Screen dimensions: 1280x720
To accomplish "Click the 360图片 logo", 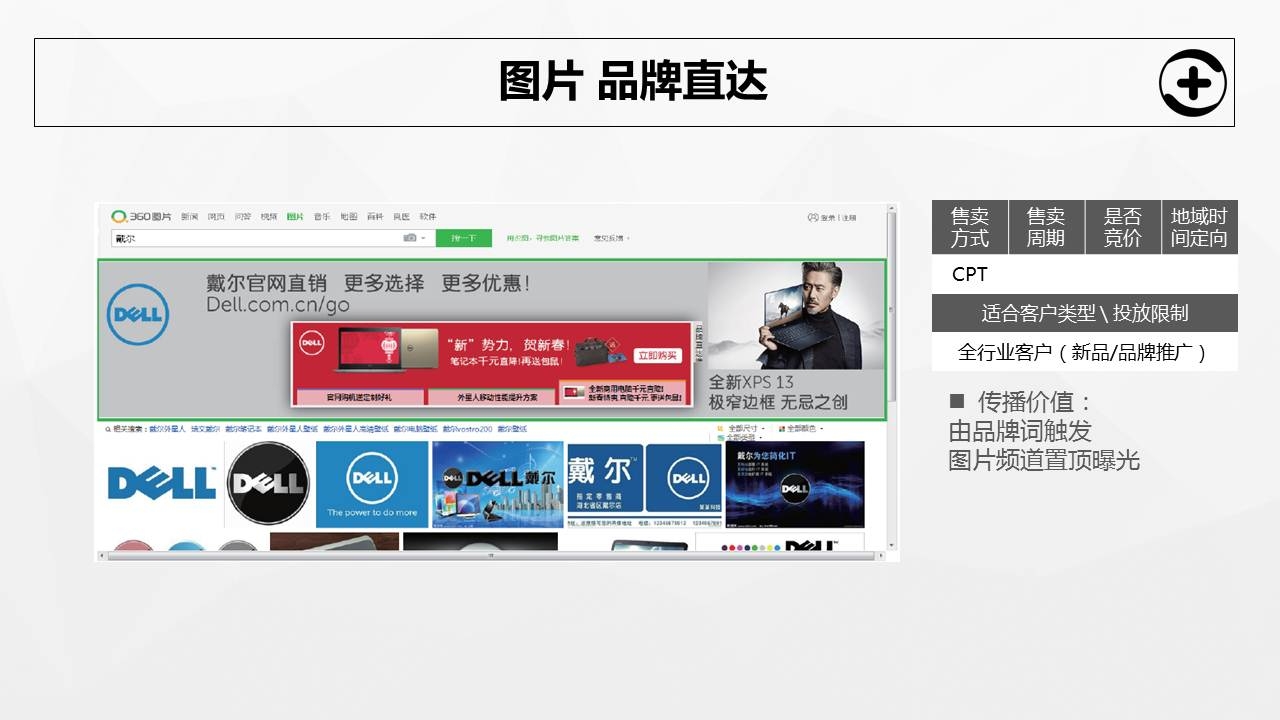I will pos(141,217).
